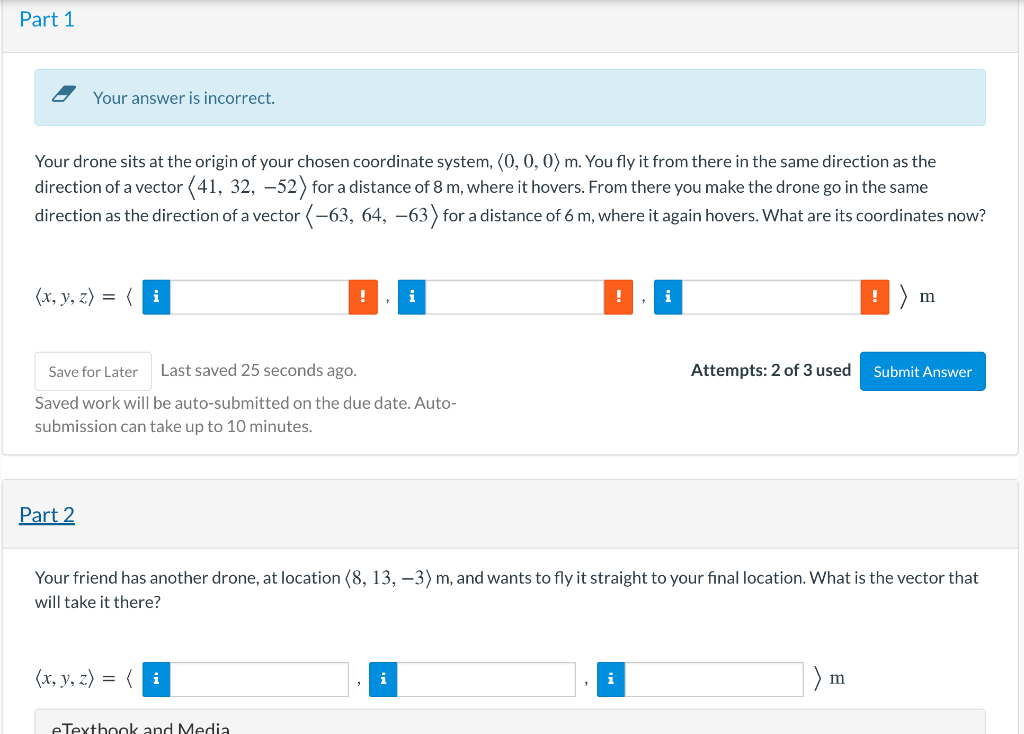Click inside the z-coordinate input of Part 1
Image resolution: width=1024 pixels, height=734 pixels.
tap(770, 296)
